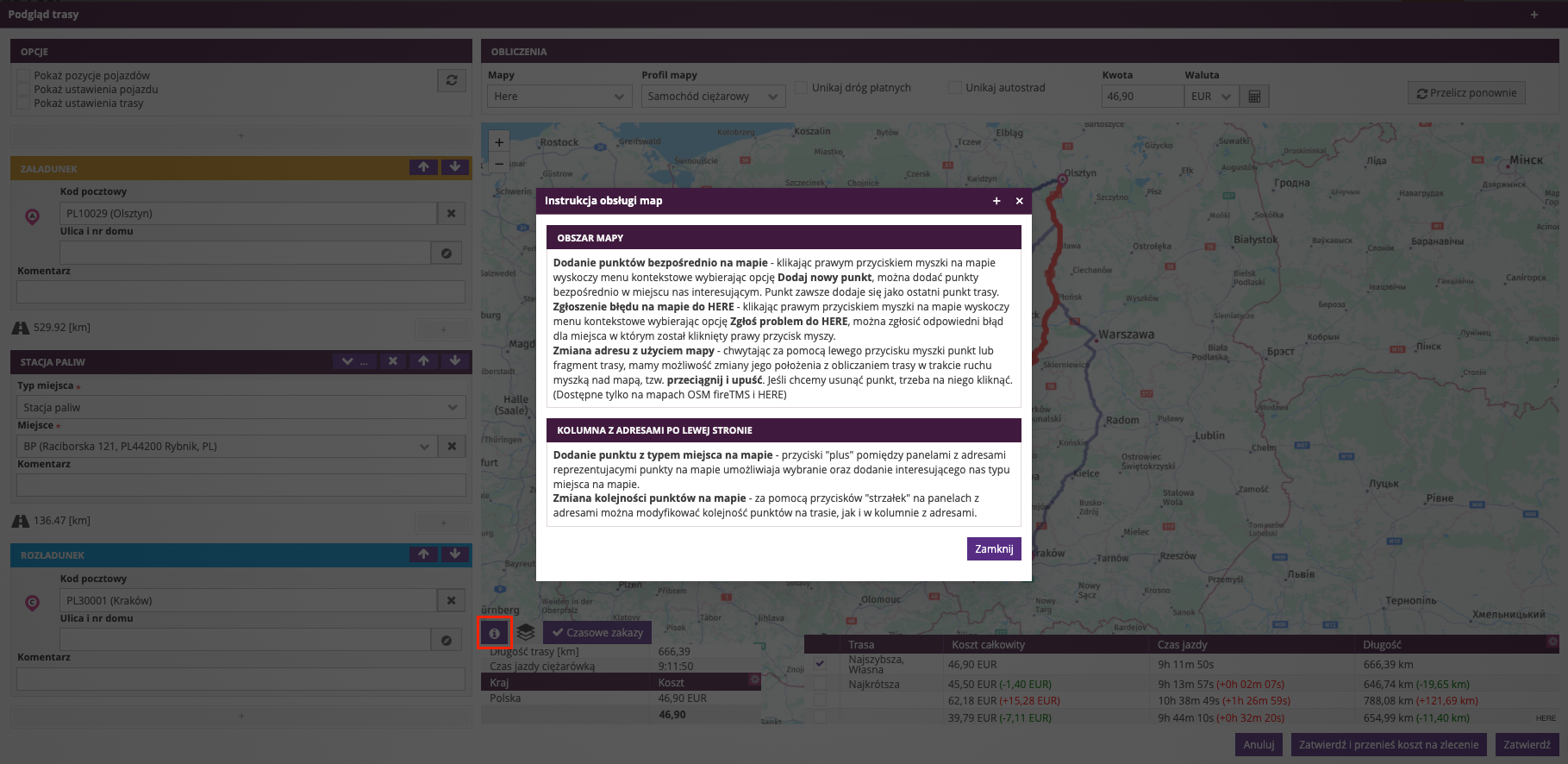The width and height of the screenshot is (1568, 764).
Task: Zoom out on the map
Action: point(499,163)
